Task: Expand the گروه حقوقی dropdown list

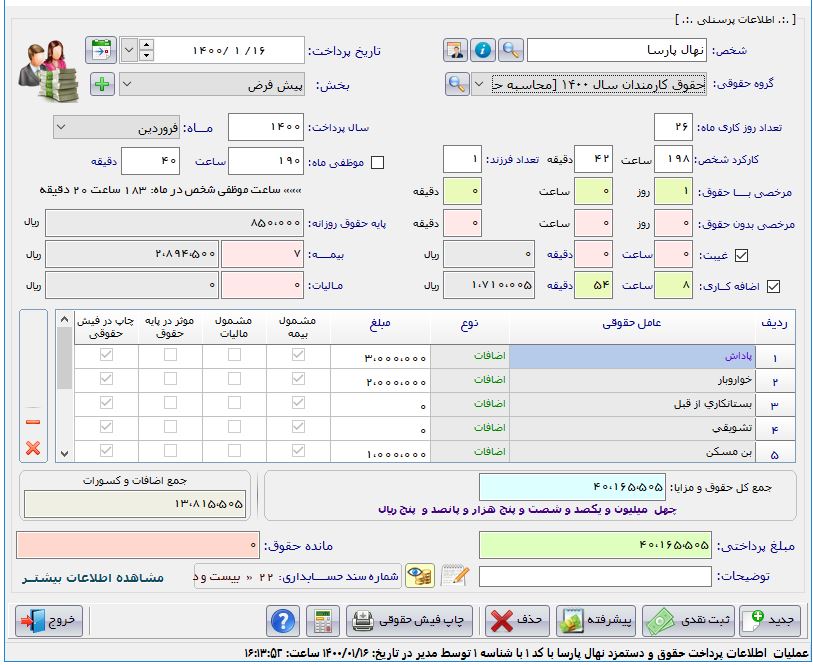Action: coord(480,85)
